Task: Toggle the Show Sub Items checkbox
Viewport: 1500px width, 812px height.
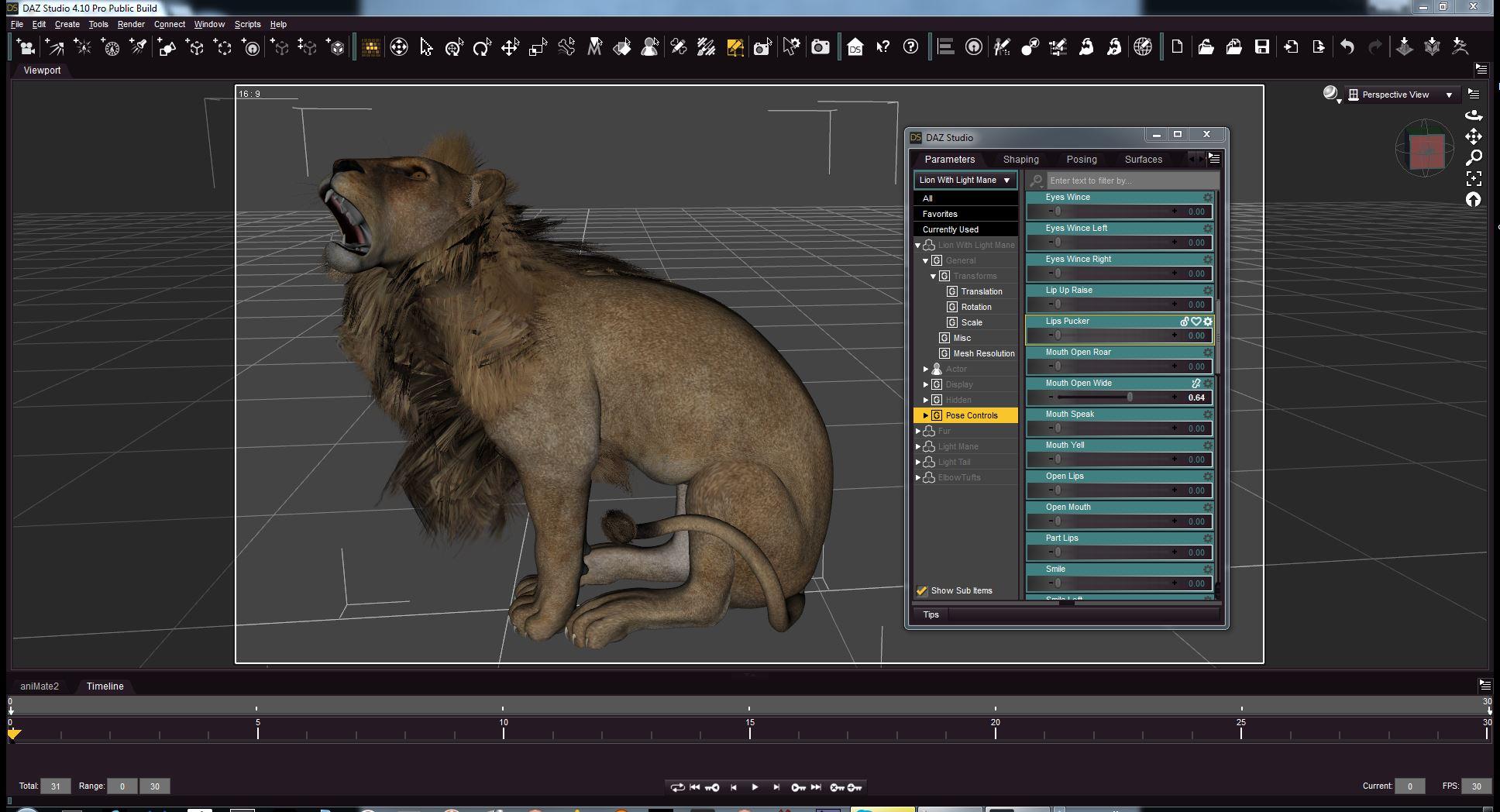Action: [x=922, y=590]
